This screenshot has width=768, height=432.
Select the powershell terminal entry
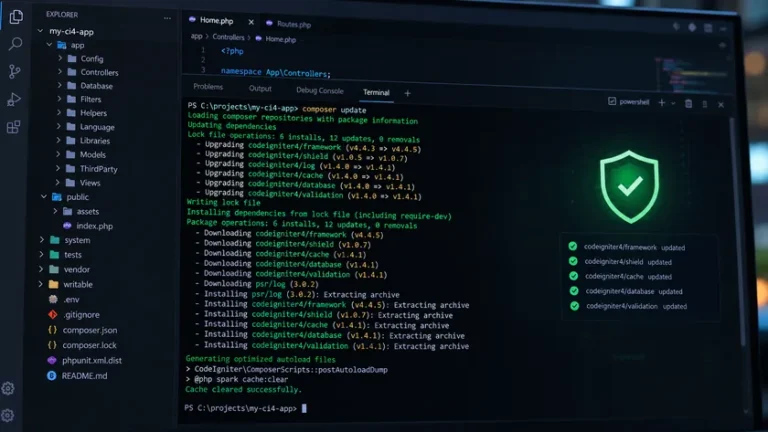pos(629,102)
